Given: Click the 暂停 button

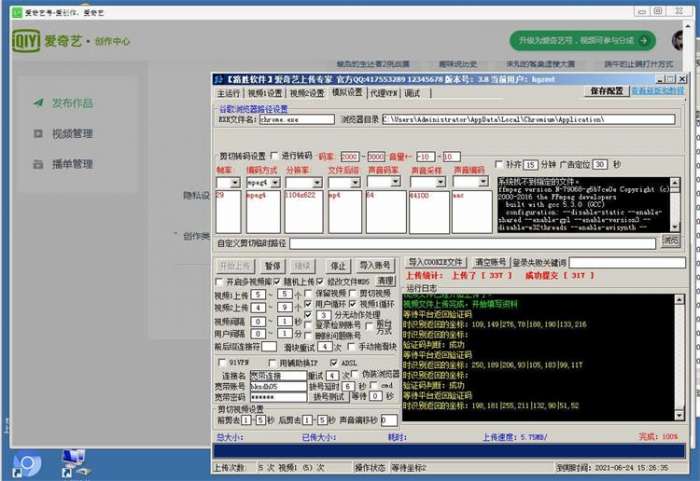Looking at the screenshot, I should (x=273, y=266).
